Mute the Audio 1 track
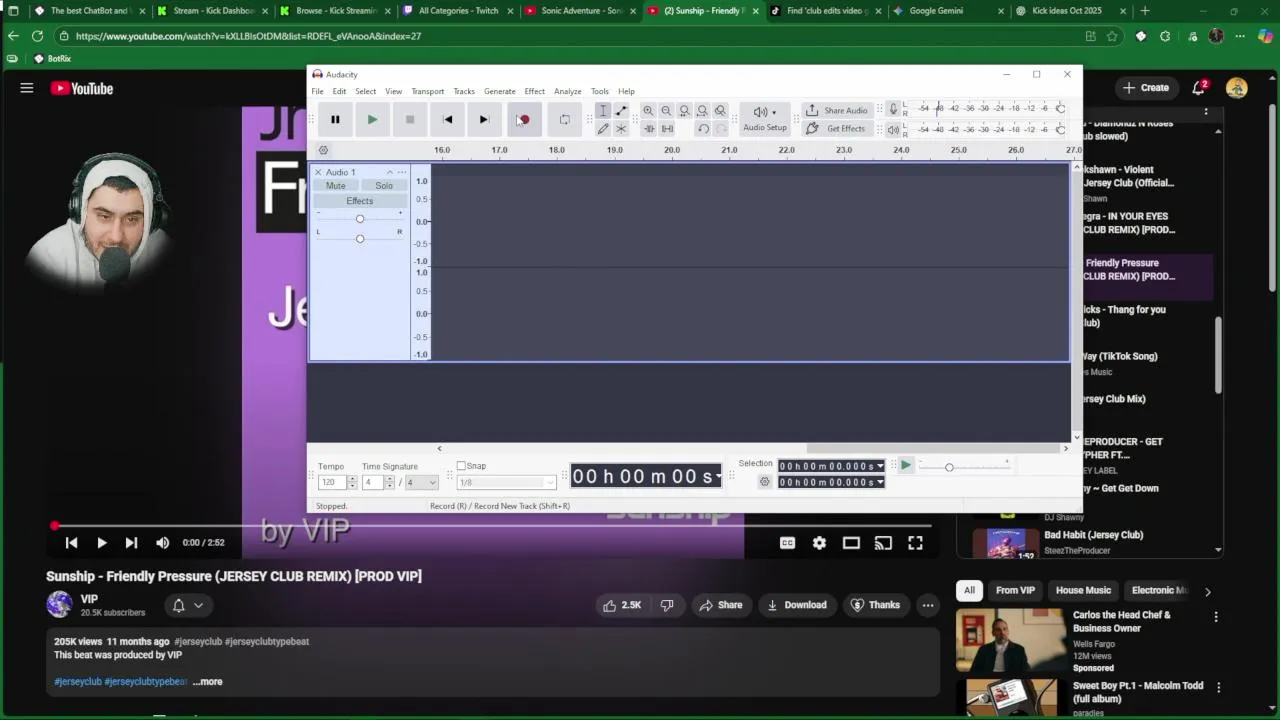The width and height of the screenshot is (1280, 720). tap(336, 186)
